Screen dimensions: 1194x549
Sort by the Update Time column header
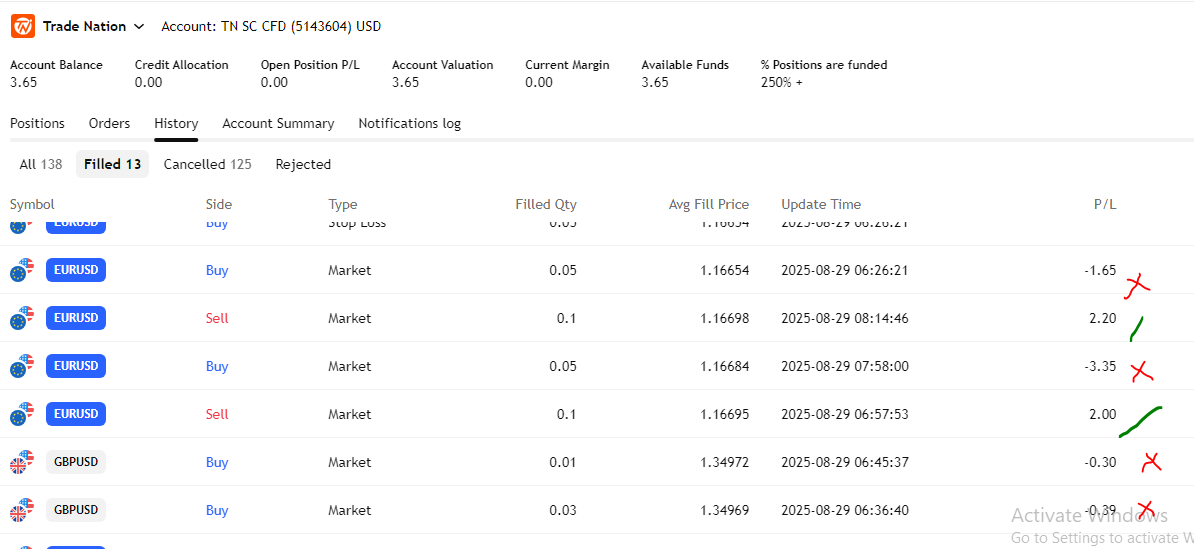pos(820,204)
